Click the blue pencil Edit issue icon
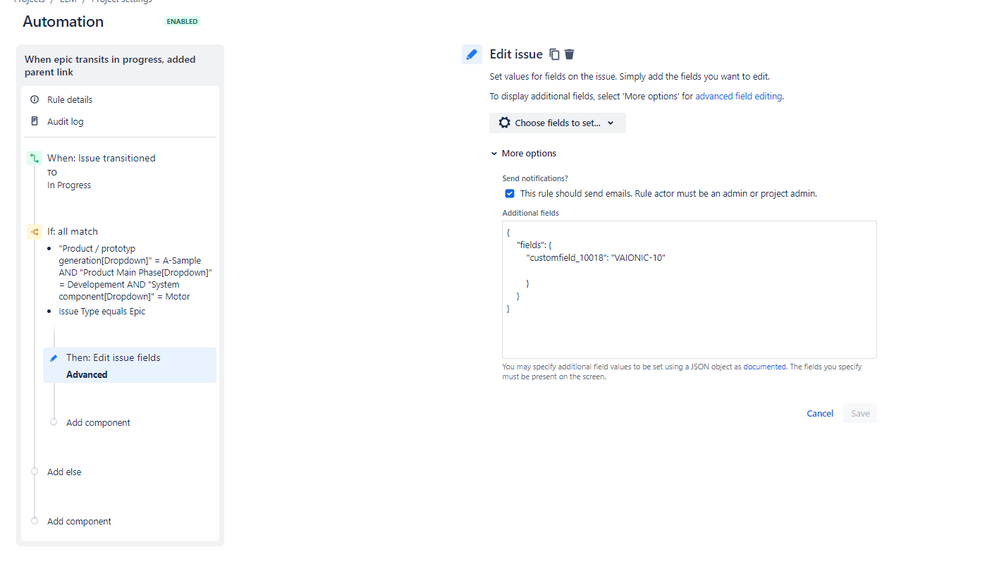Screen dimensions: 999x571 tap(471, 54)
